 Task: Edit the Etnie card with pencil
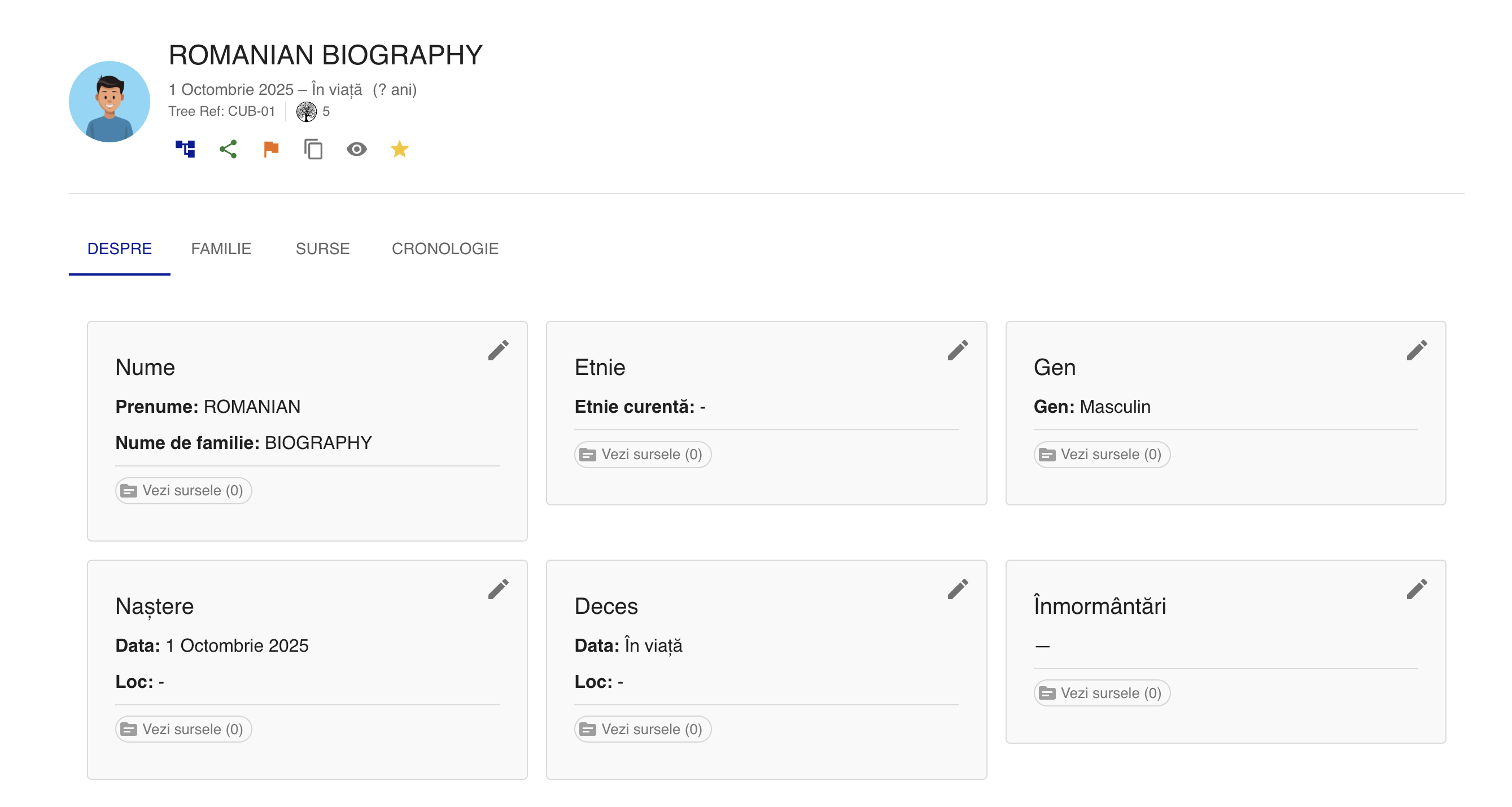click(958, 350)
